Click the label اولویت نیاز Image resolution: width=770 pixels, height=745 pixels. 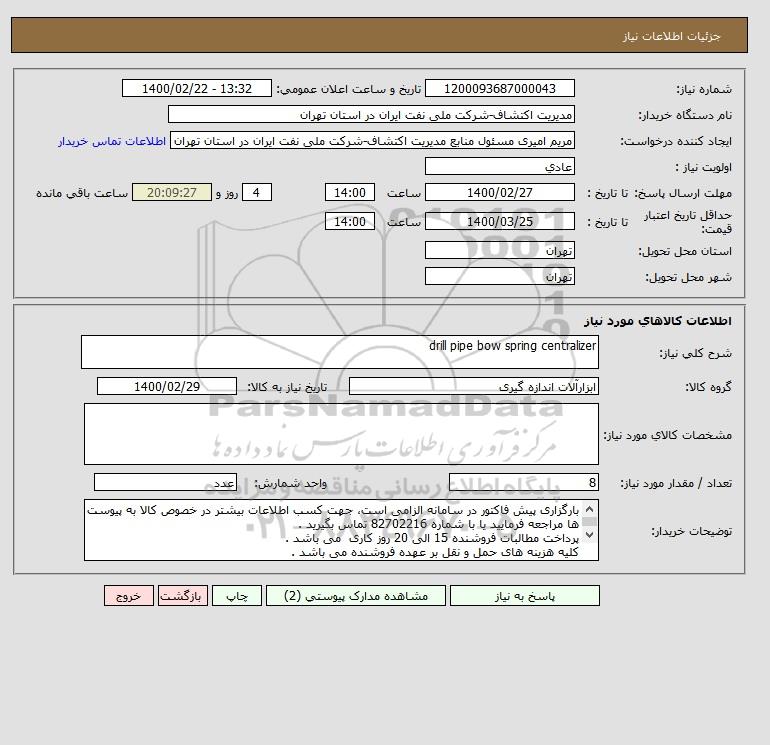703,167
